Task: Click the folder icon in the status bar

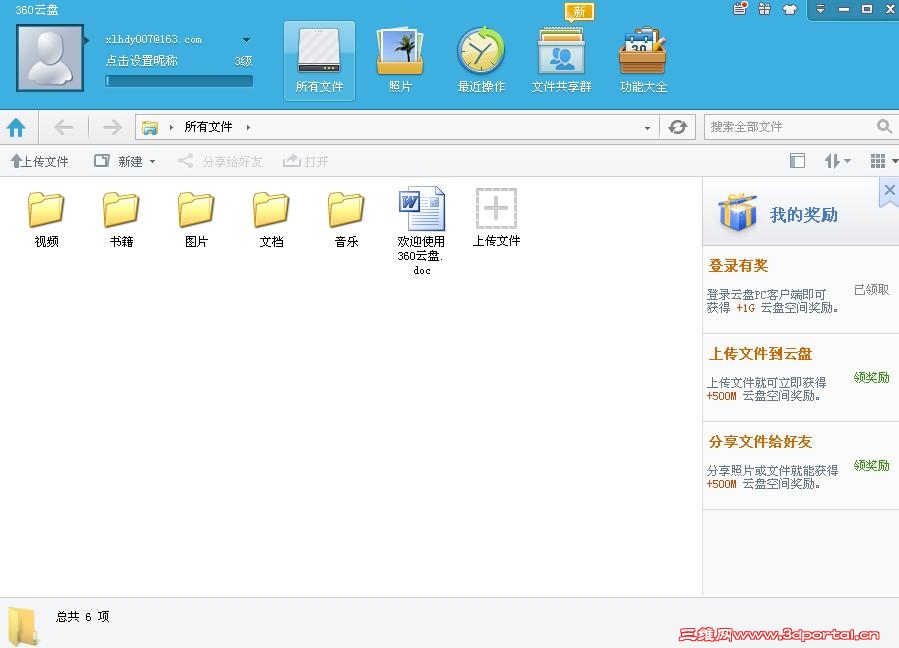Action: click(23, 627)
